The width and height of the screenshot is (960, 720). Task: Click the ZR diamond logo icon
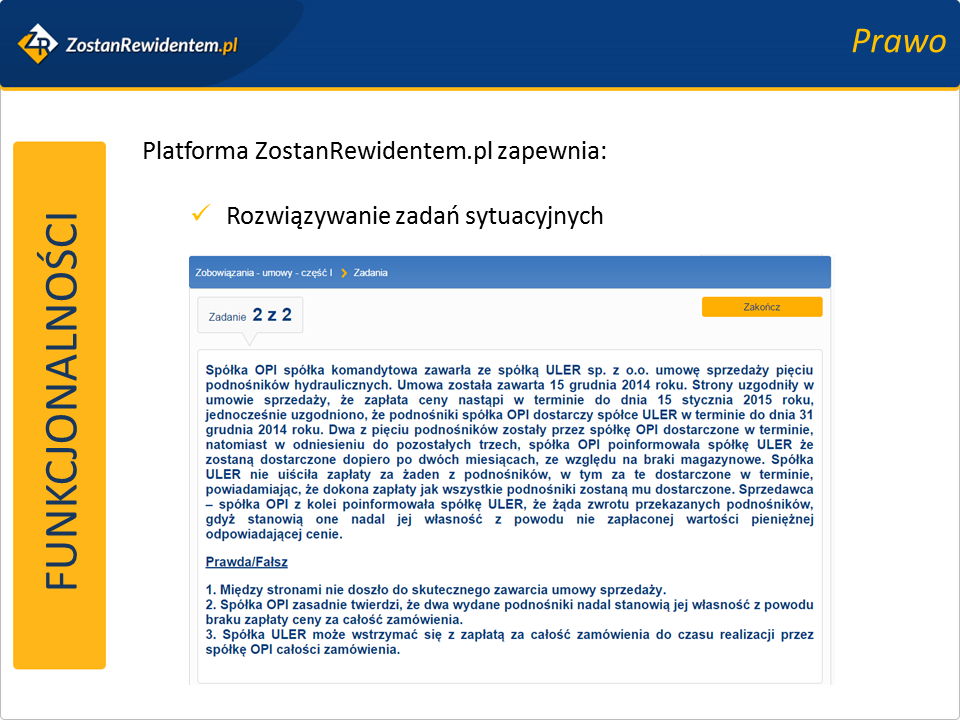38,43
